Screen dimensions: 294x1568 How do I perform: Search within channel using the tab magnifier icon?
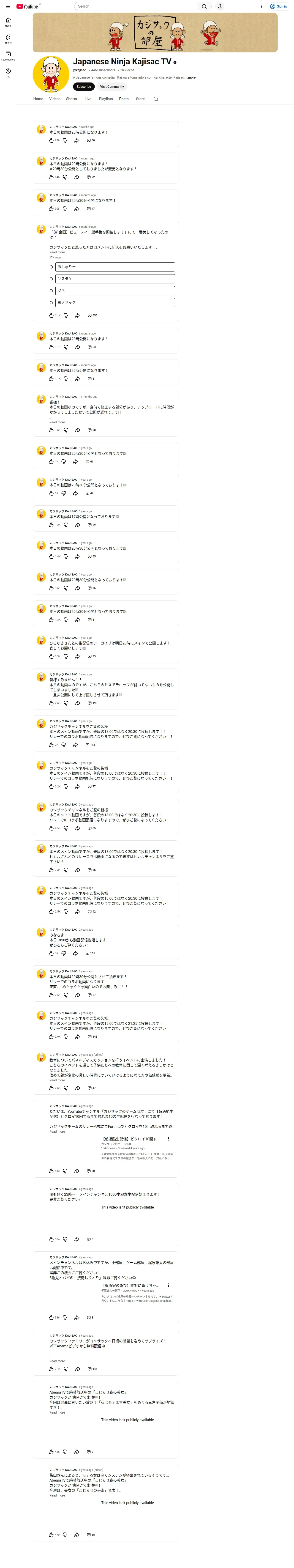point(156,99)
